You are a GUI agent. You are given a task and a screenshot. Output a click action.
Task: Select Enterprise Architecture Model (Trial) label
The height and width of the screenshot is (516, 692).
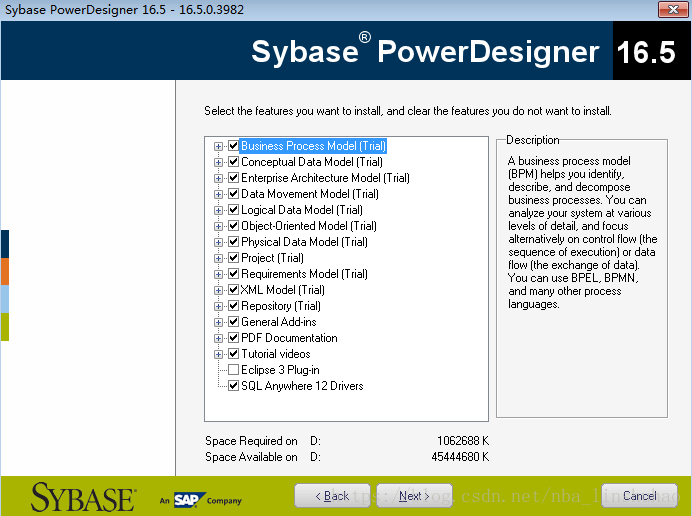pyautogui.click(x=325, y=177)
